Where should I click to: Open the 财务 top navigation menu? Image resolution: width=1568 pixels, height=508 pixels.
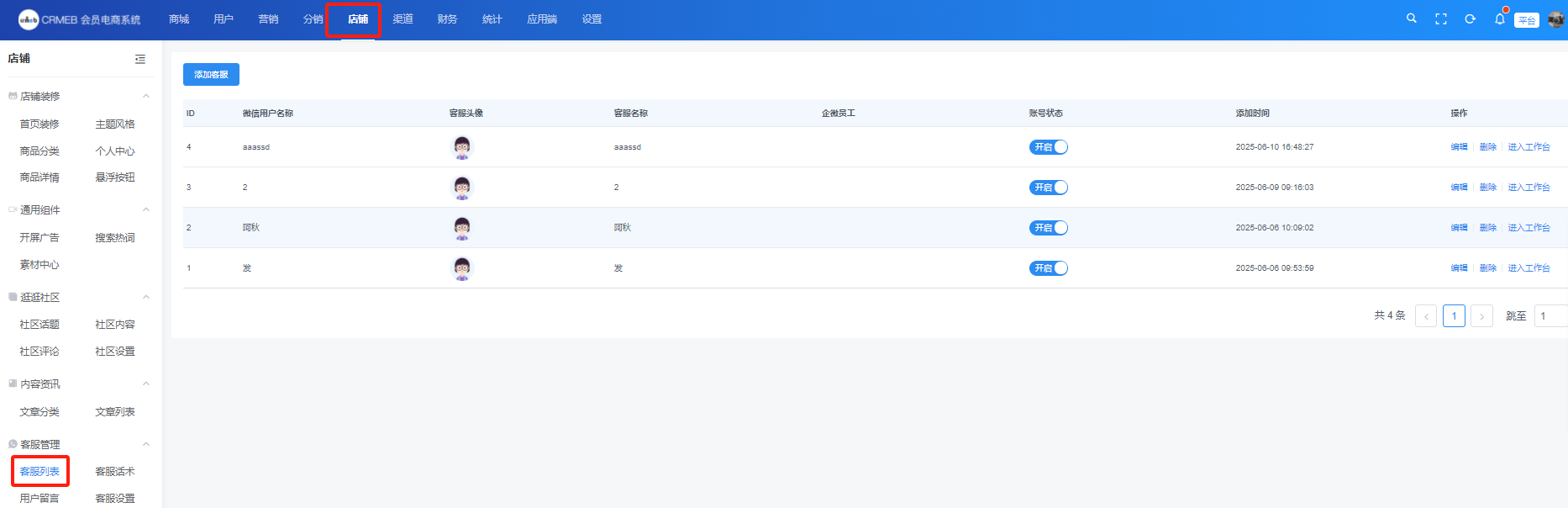pos(447,19)
